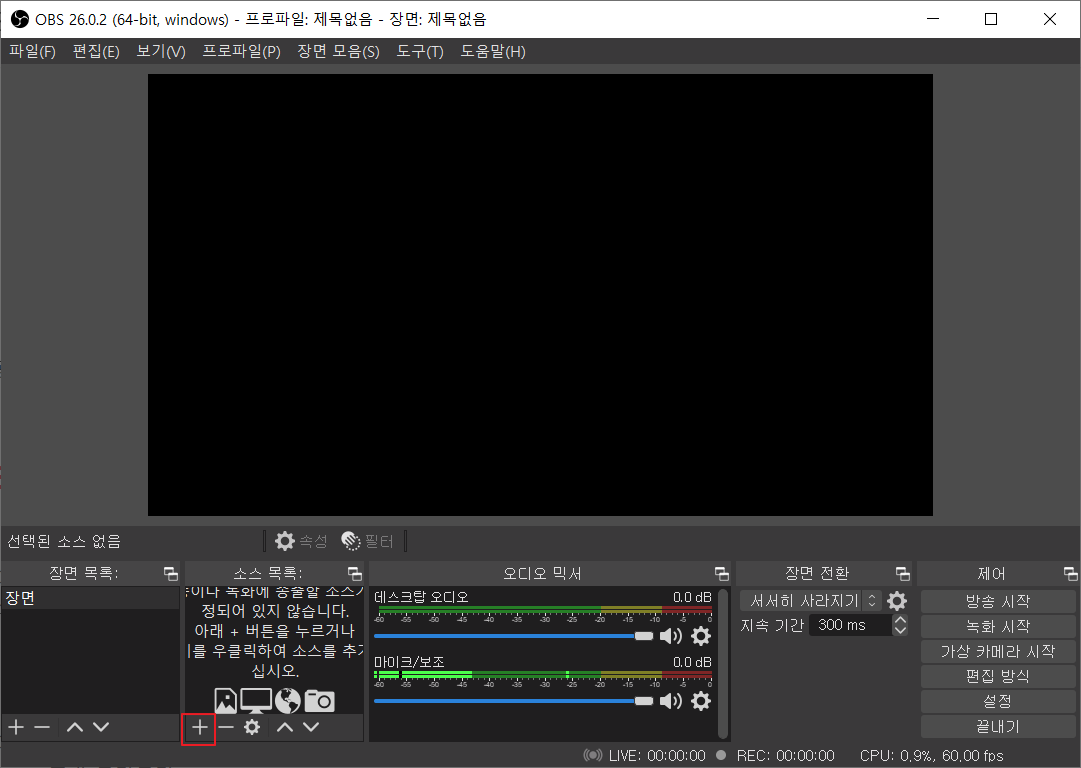Open the 프로파일(P) menu
Viewport: 1081px width, 768px height.
coord(241,52)
